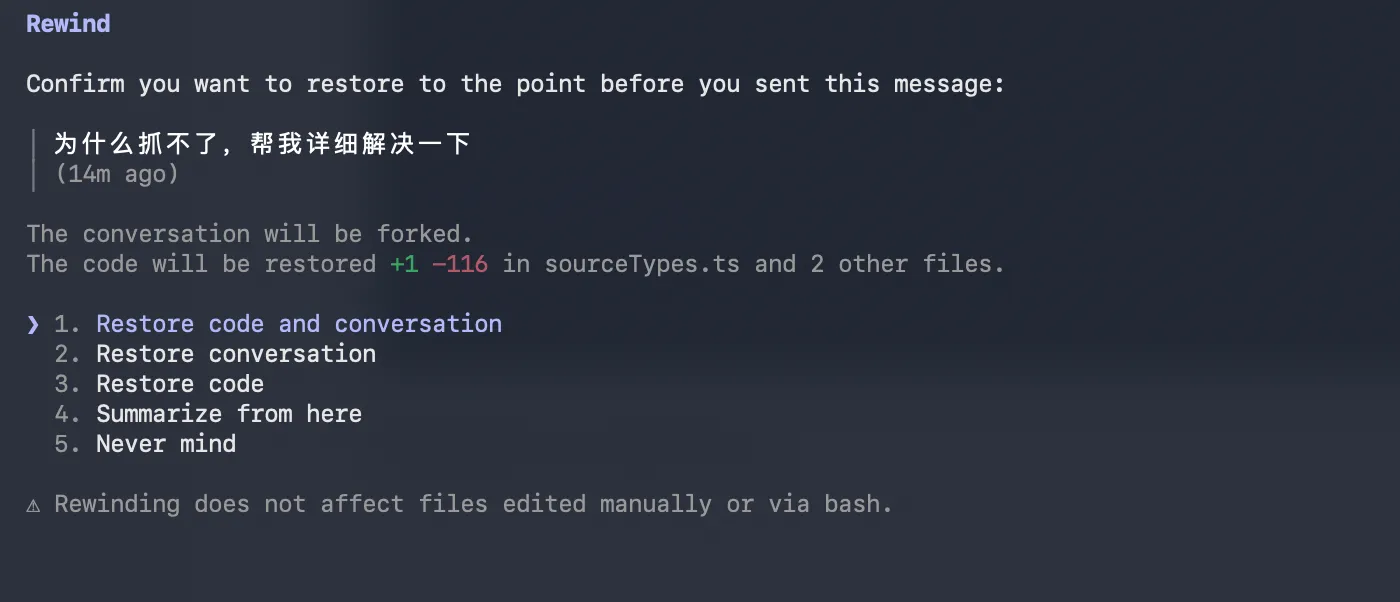The width and height of the screenshot is (1400, 602).
Task: Select Summarize from here option
Action: [229, 414]
